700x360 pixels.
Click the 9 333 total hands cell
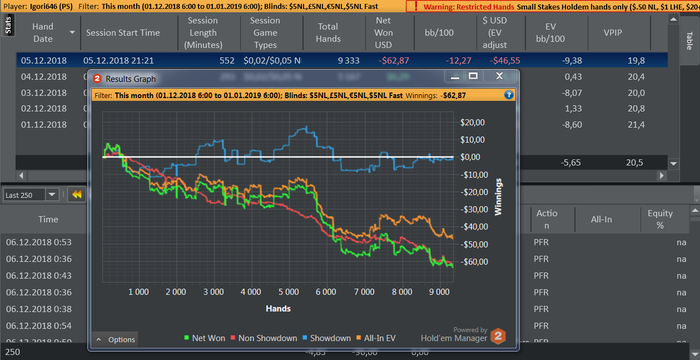(348, 60)
